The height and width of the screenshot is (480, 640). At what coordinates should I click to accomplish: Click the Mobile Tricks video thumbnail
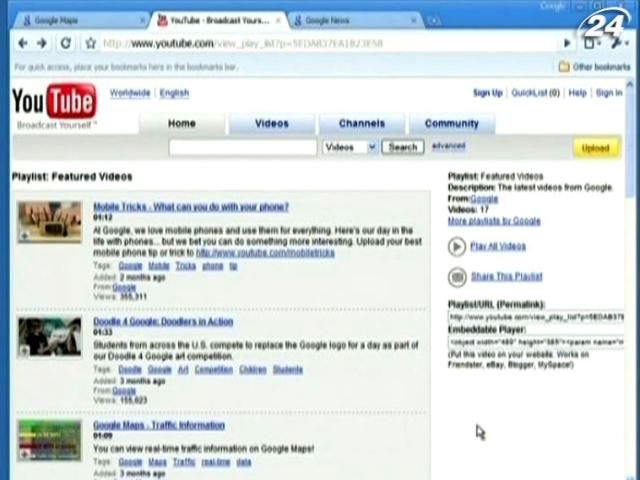click(49, 222)
